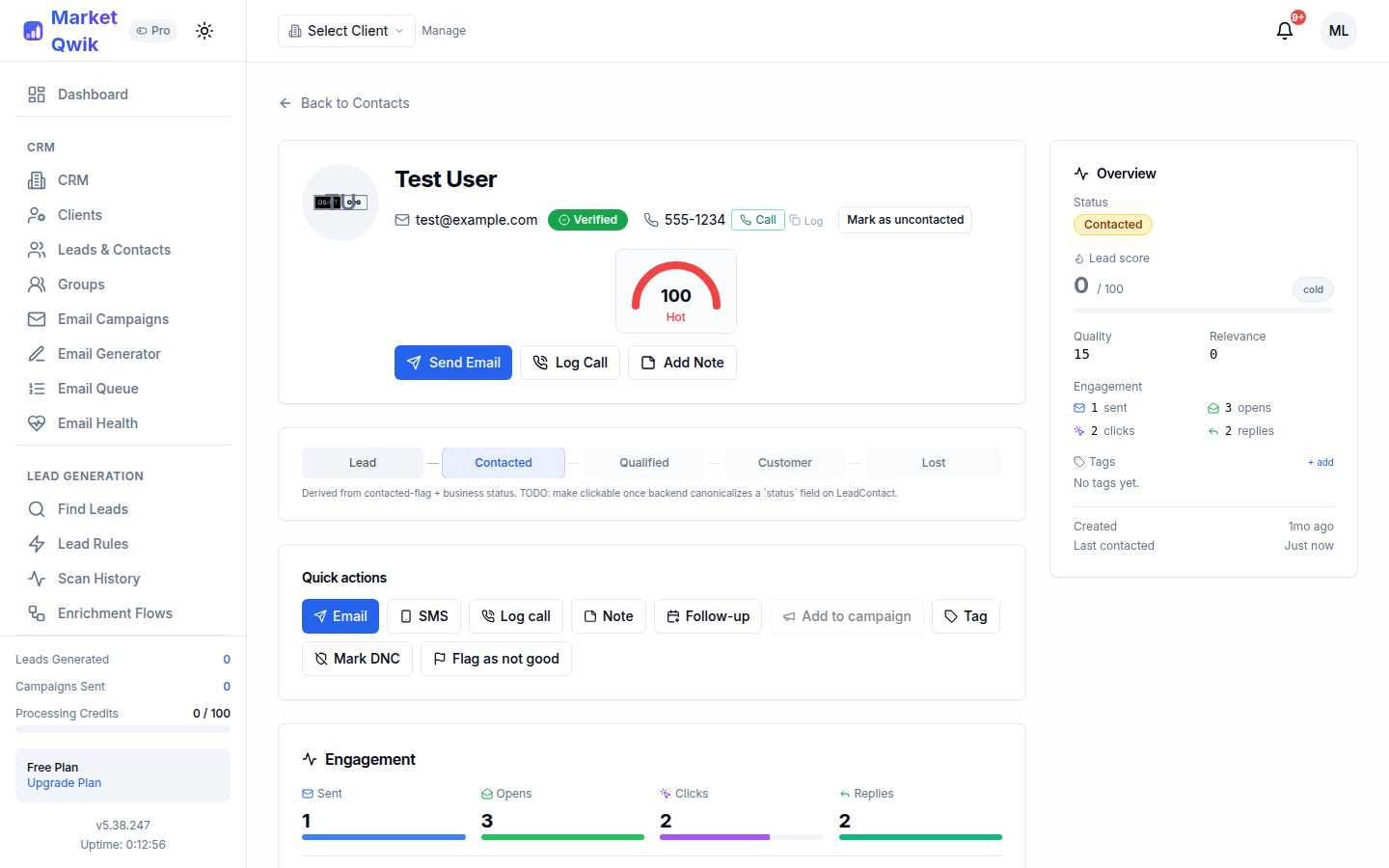The image size is (1389, 868).
Task: Click the Log call quick action
Action: coord(516,616)
